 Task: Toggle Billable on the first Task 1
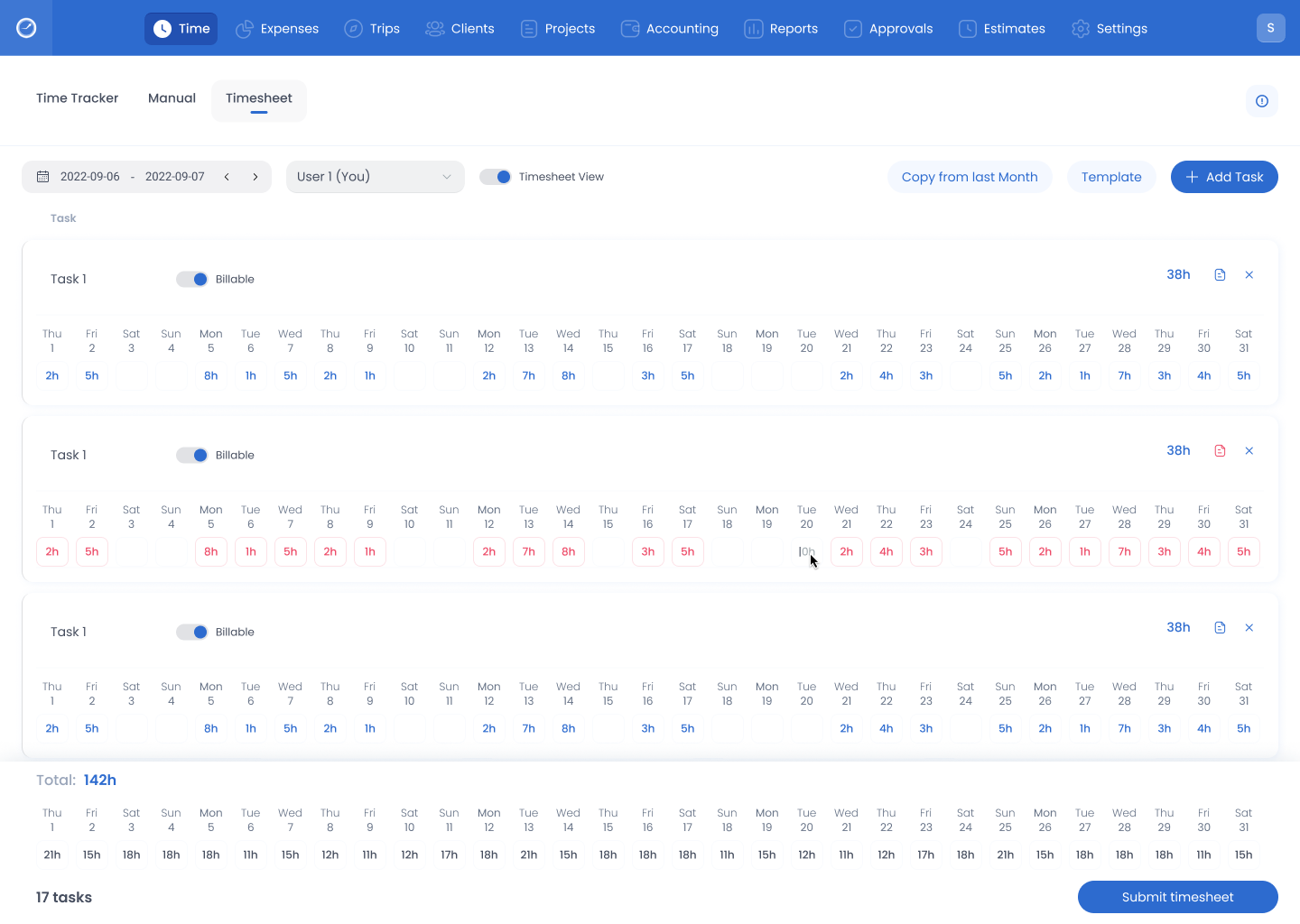[192, 280]
